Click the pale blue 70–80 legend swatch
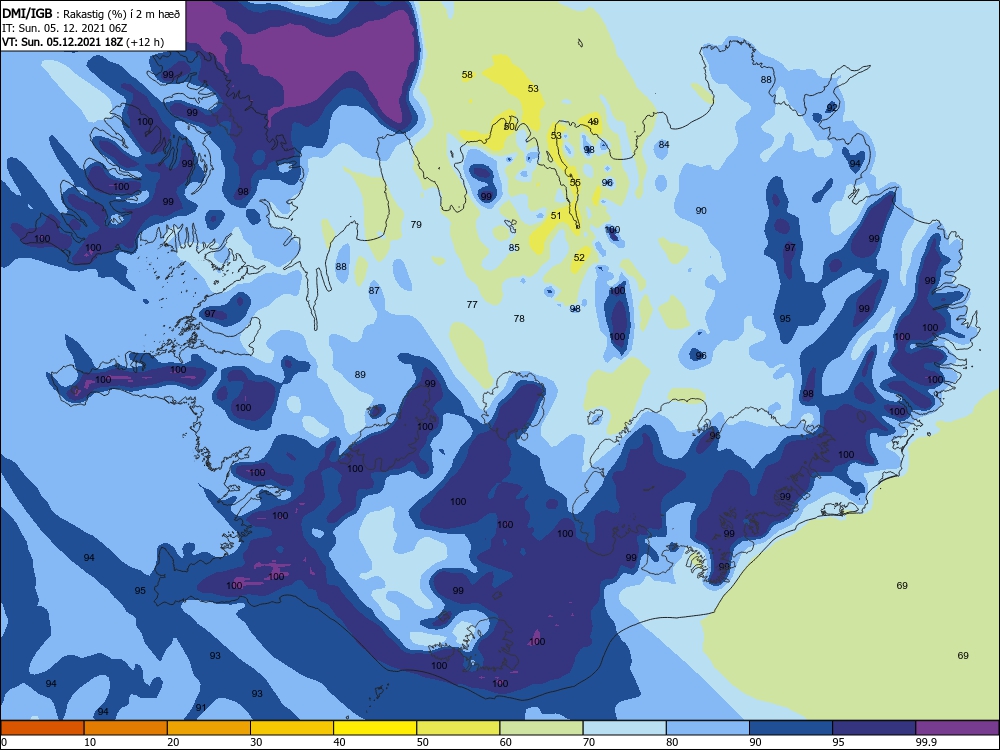The height and width of the screenshot is (750, 1000). click(625, 728)
